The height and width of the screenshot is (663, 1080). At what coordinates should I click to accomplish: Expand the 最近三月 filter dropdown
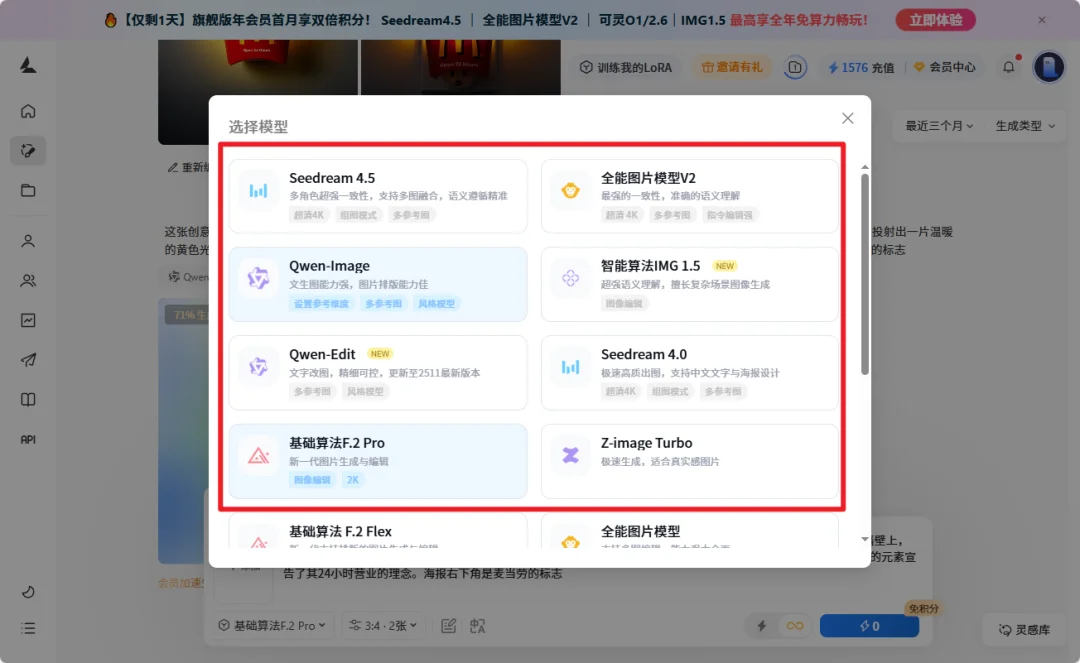[938, 126]
